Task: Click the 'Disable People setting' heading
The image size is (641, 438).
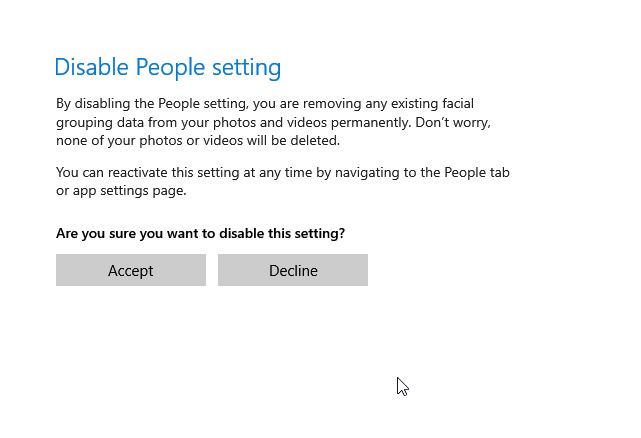Action: 167,68
